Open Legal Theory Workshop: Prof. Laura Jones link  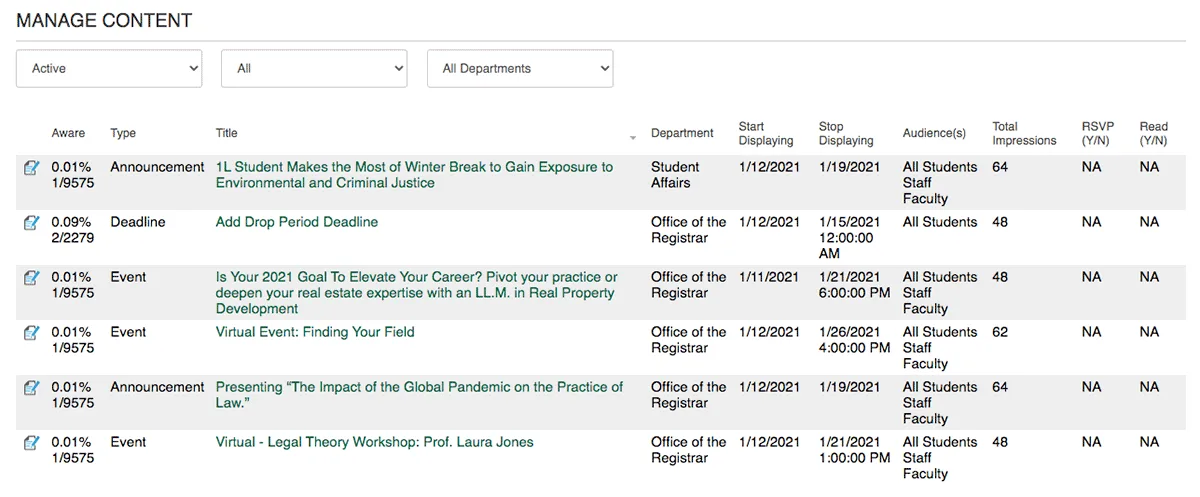375,442
